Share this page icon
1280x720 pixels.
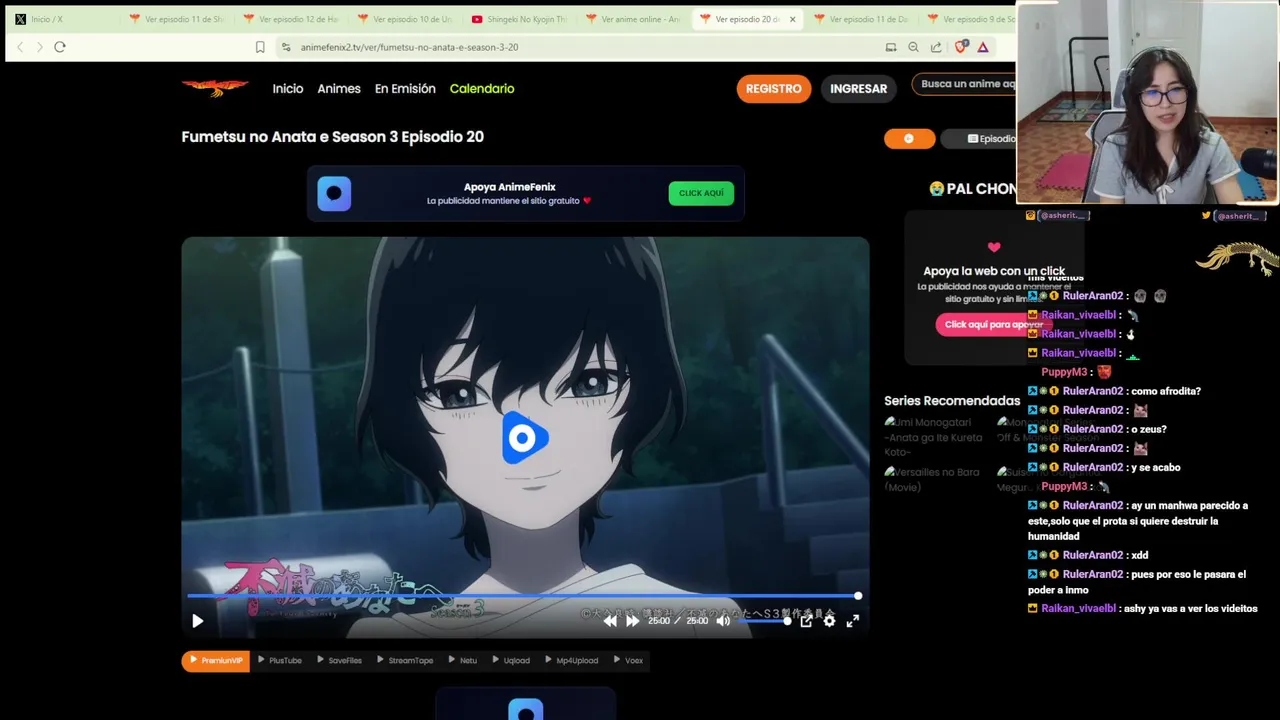936,47
